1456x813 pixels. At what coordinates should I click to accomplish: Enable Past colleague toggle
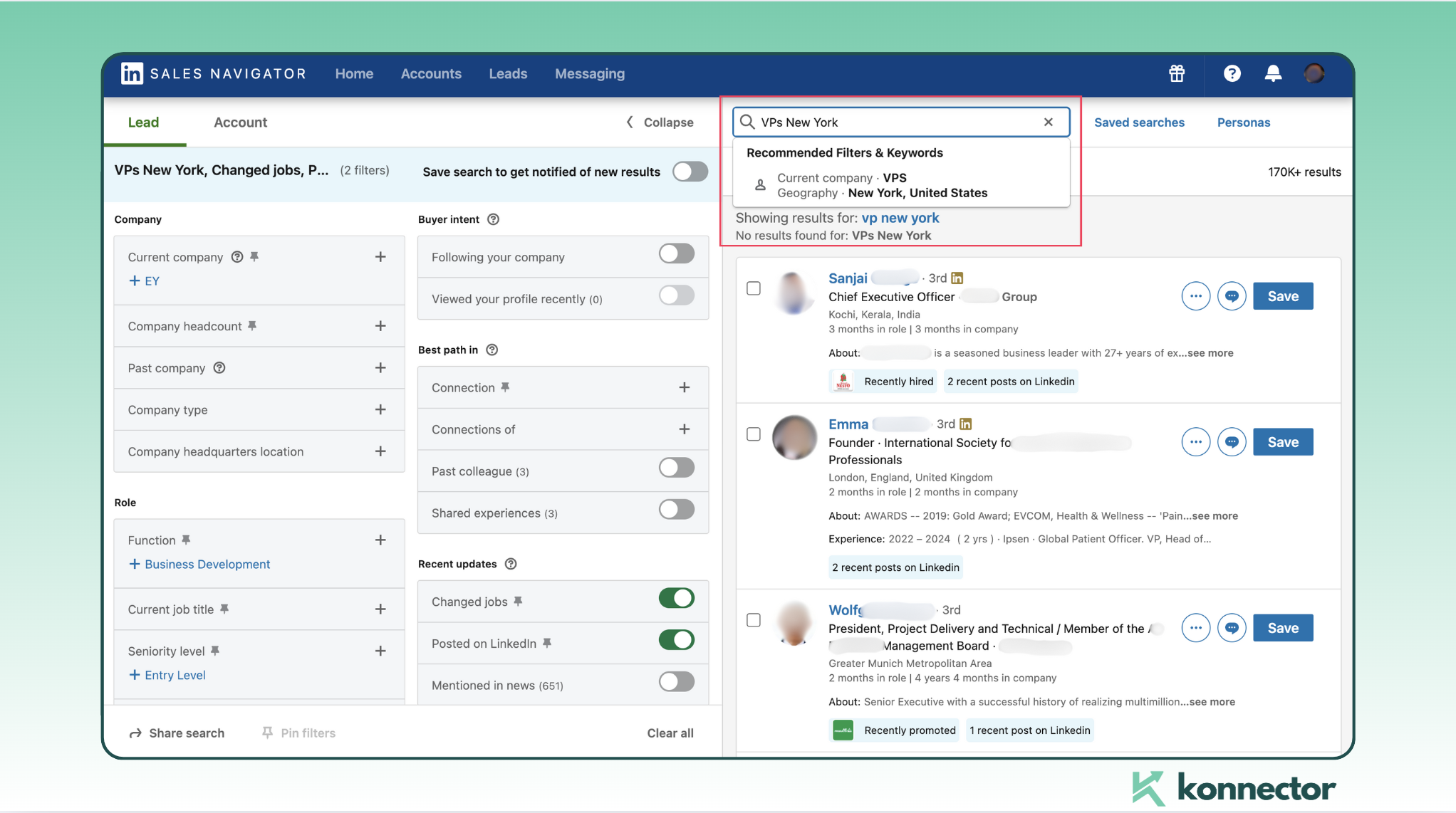pyautogui.click(x=677, y=468)
